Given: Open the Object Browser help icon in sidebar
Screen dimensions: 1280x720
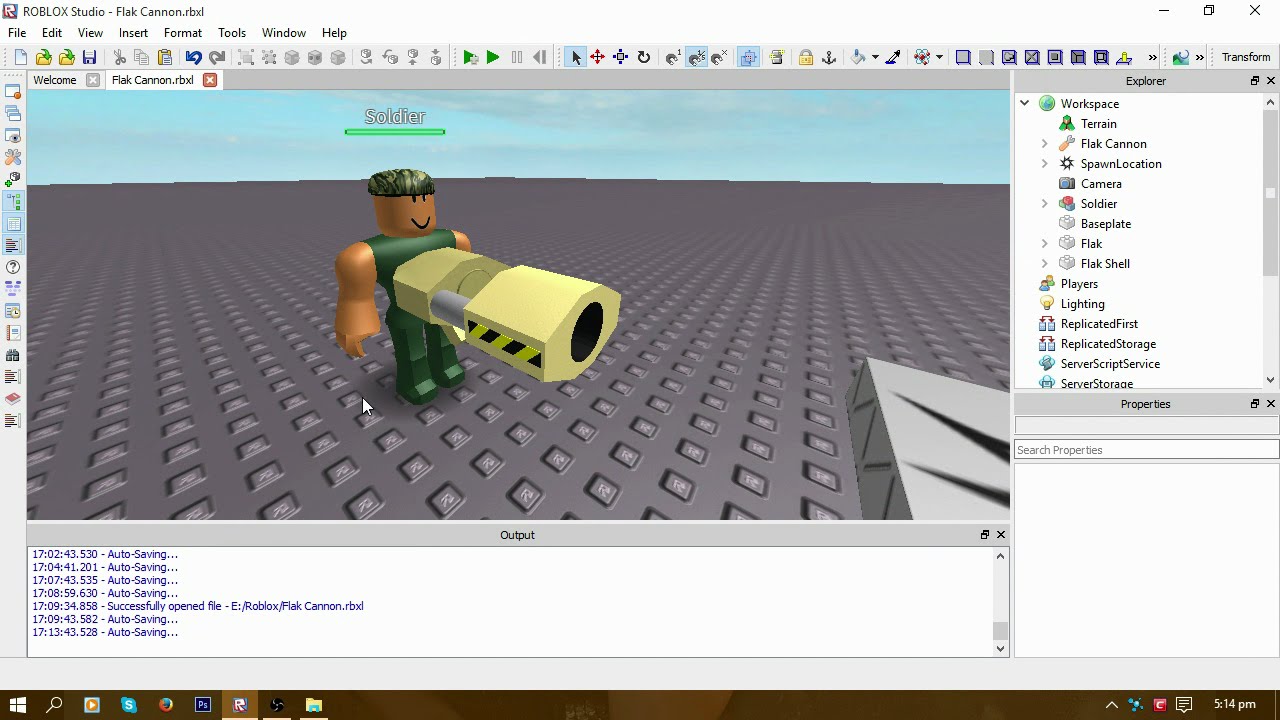Looking at the screenshot, I should 13,267.
